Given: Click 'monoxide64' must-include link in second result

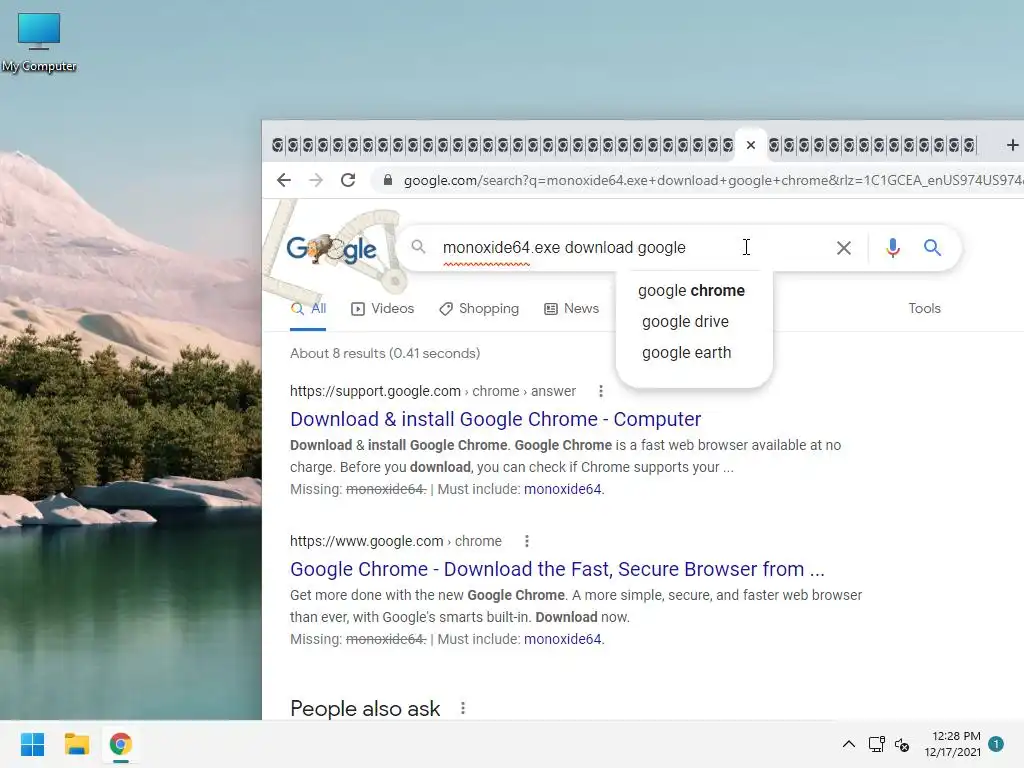Looking at the screenshot, I should (x=564, y=639).
